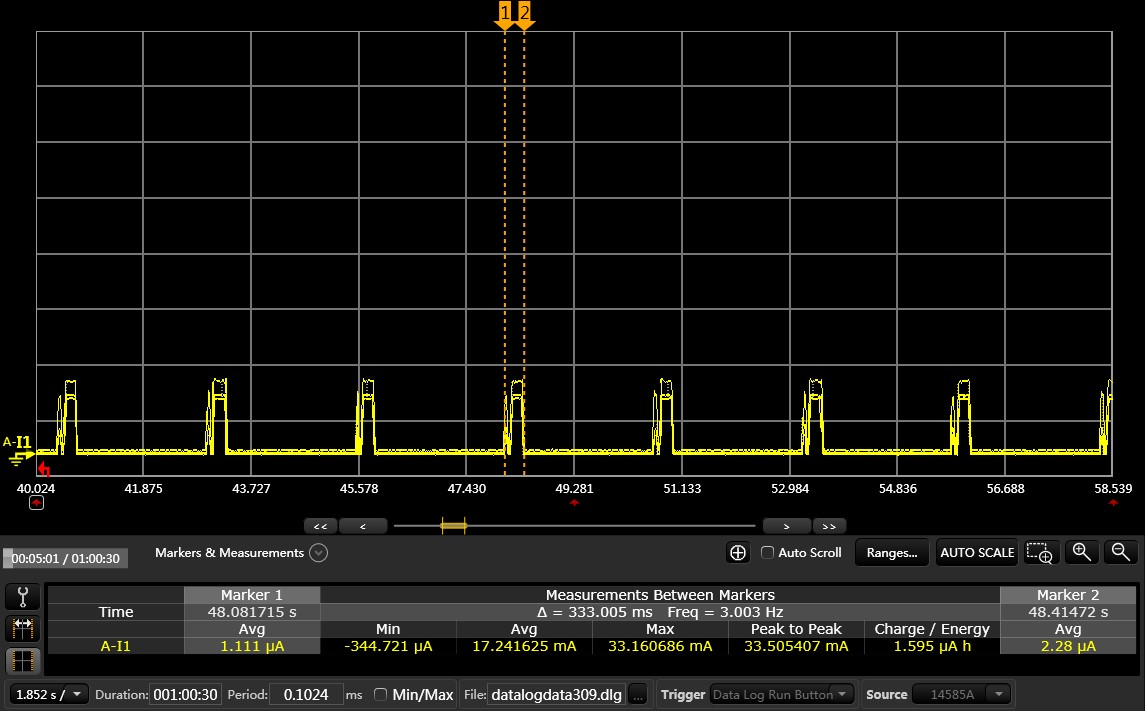This screenshot has height=711, width=1145.
Task: Expand the Markers & Measurements chevron
Action: (318, 553)
